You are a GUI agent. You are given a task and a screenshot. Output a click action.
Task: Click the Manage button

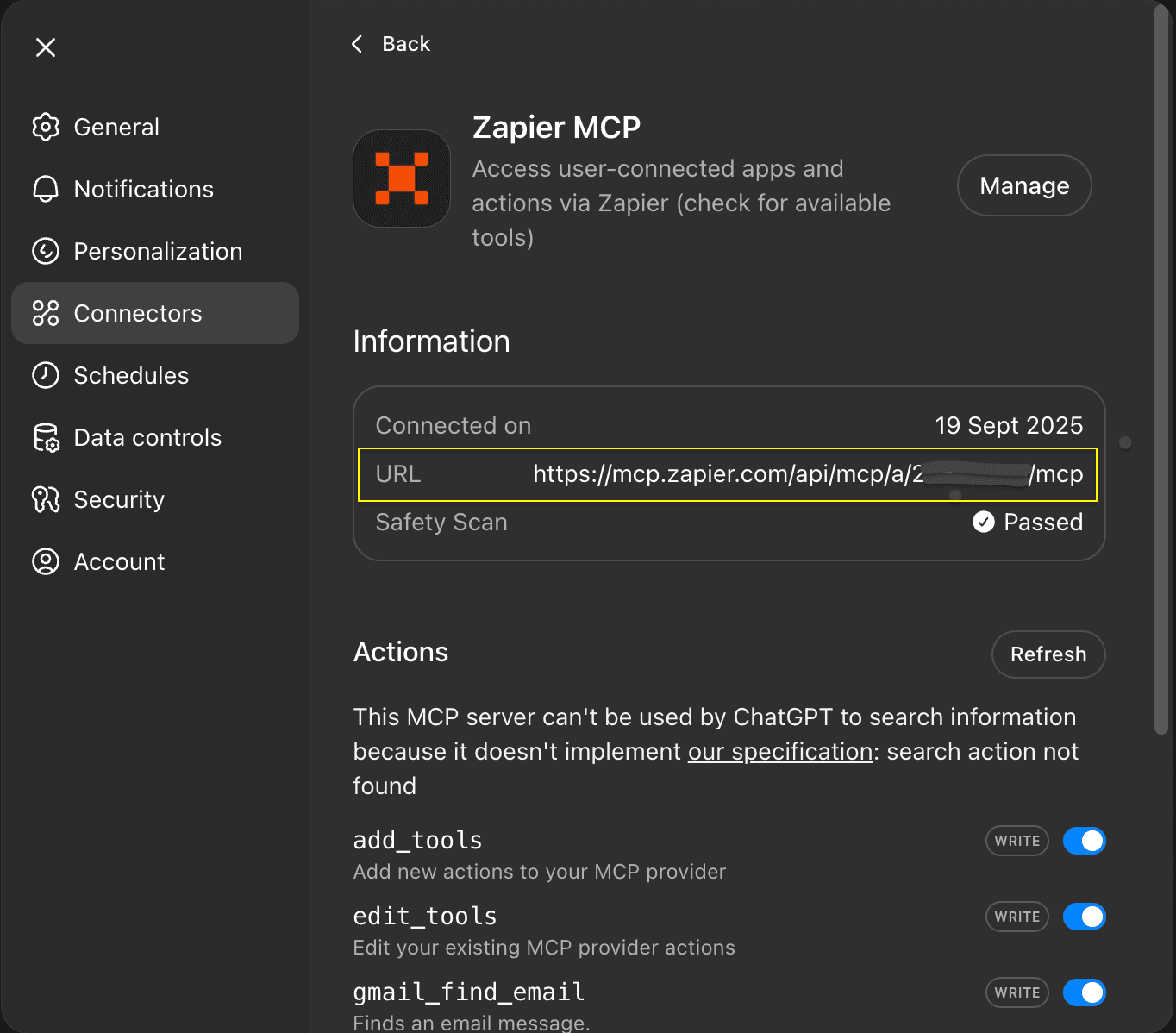1024,185
